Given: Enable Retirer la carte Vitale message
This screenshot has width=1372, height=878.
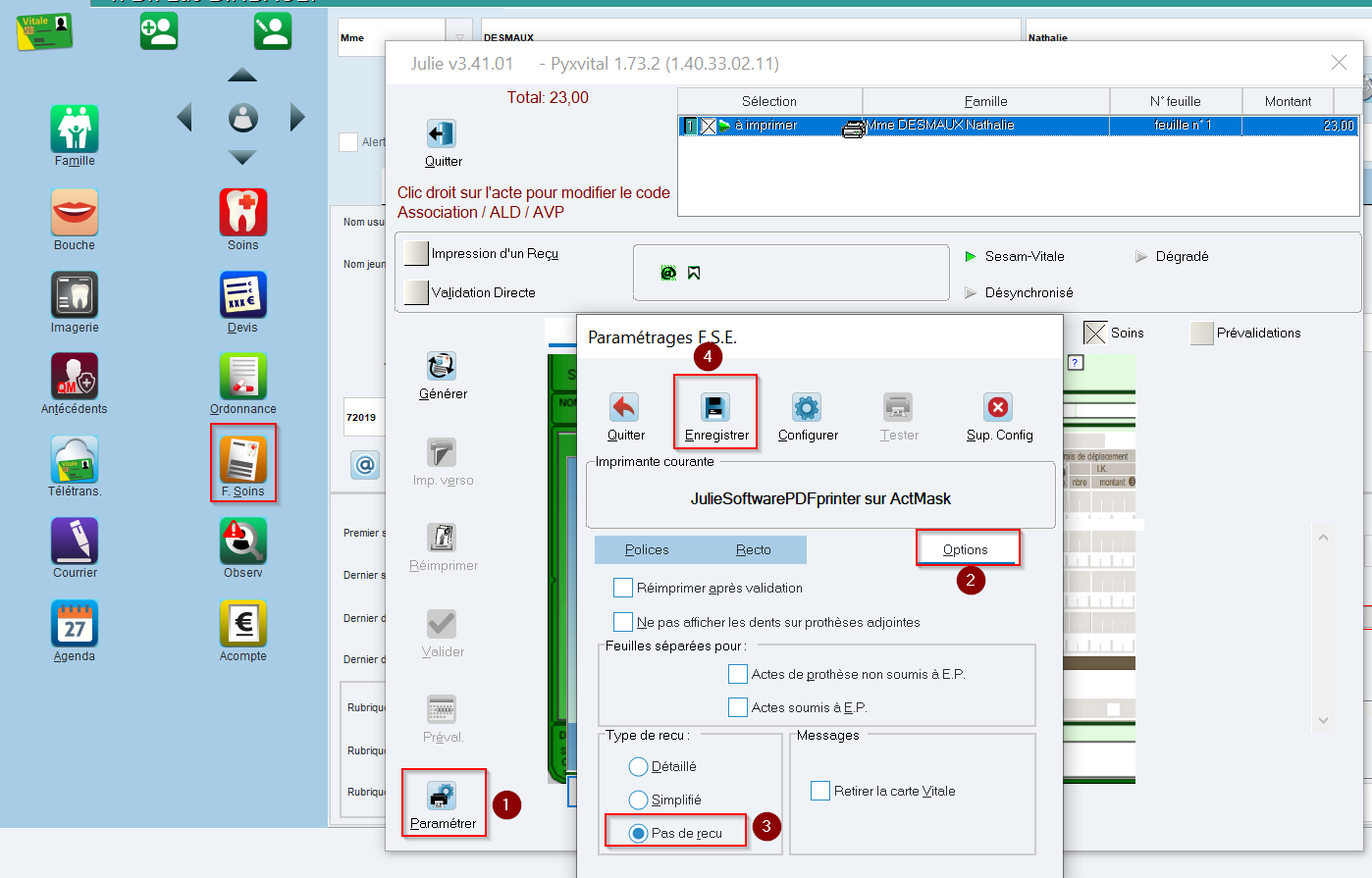Looking at the screenshot, I should [820, 791].
